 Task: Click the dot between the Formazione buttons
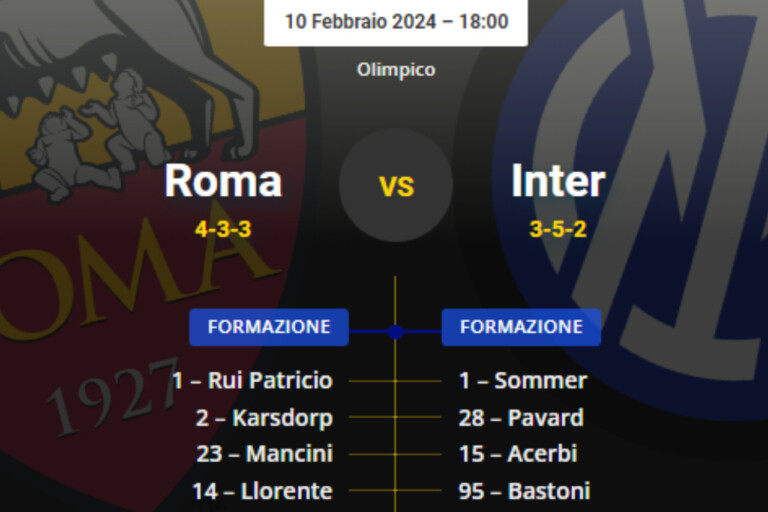click(395, 331)
